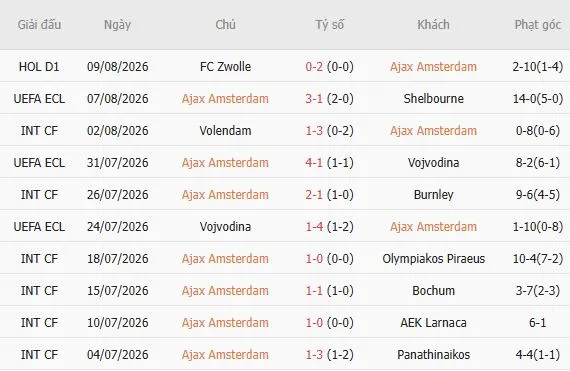Click the 09/08/2026 match date
570x371 pixels.
click(x=117, y=67)
